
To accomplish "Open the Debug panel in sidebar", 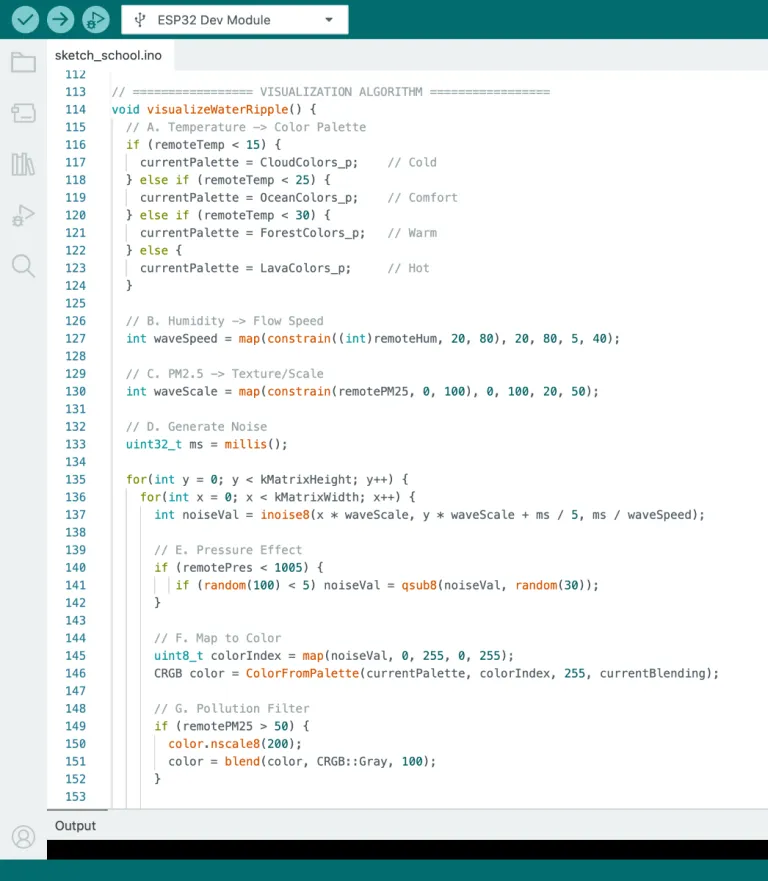I will (23, 215).
